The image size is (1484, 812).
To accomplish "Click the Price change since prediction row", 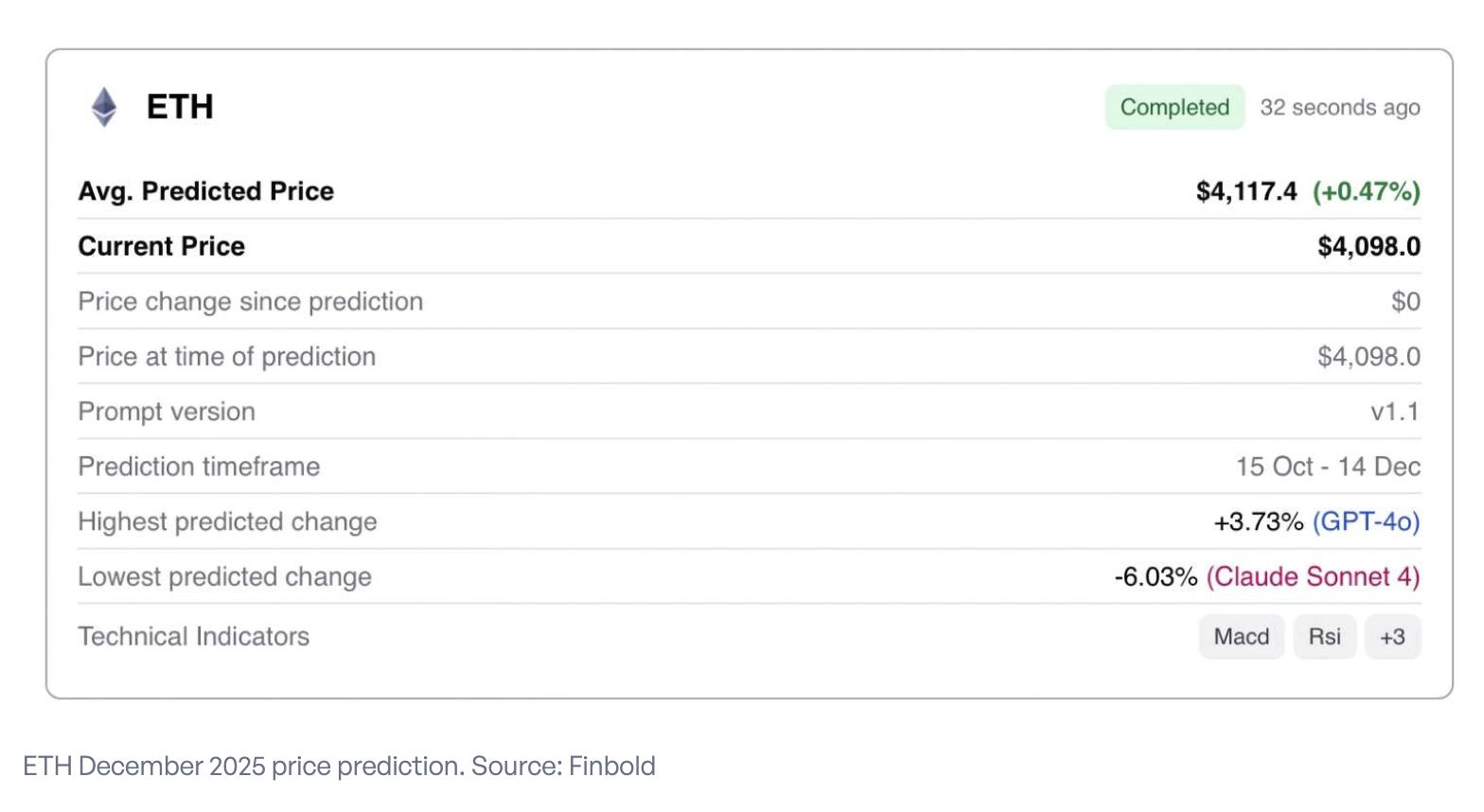I will tap(250, 302).
